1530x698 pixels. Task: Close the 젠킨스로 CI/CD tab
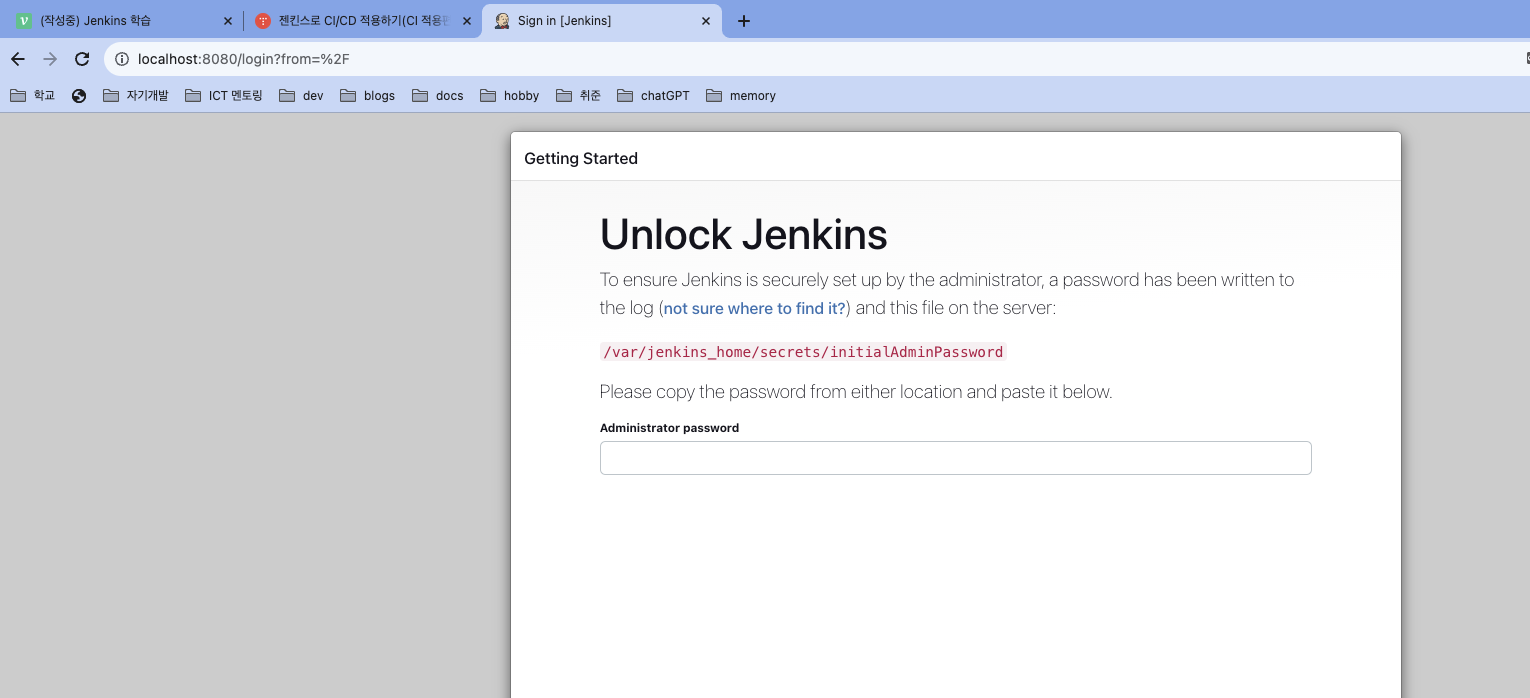pyautogui.click(x=466, y=21)
